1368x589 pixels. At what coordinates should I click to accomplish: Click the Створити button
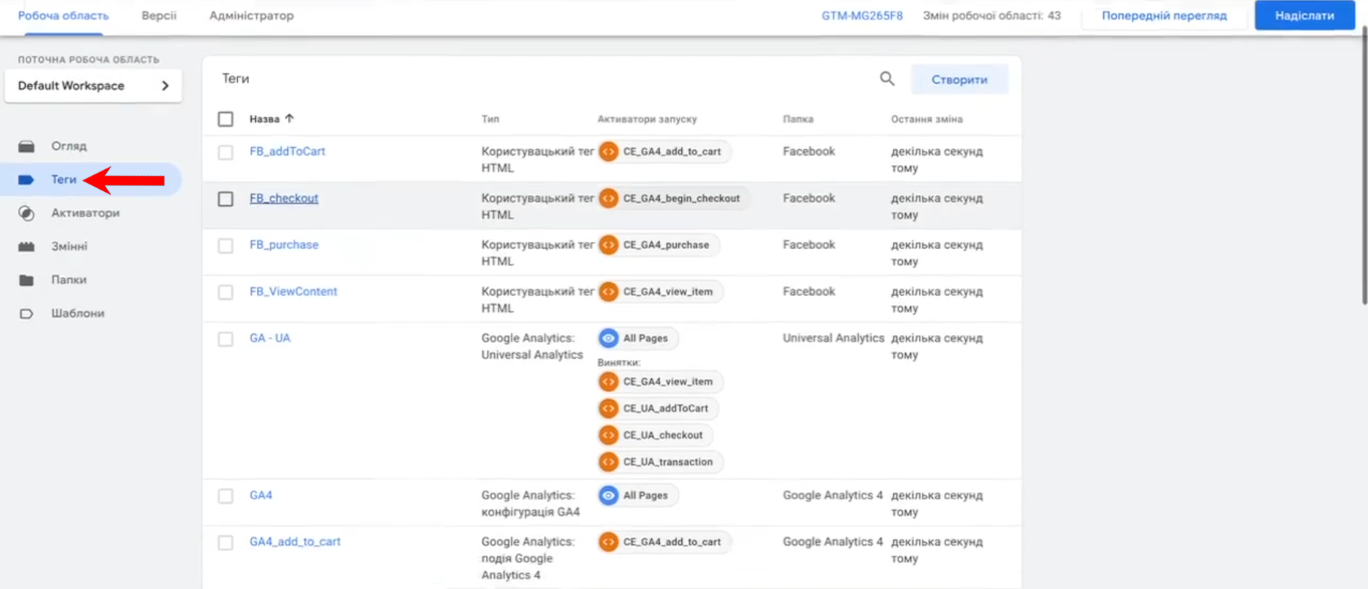tap(959, 80)
